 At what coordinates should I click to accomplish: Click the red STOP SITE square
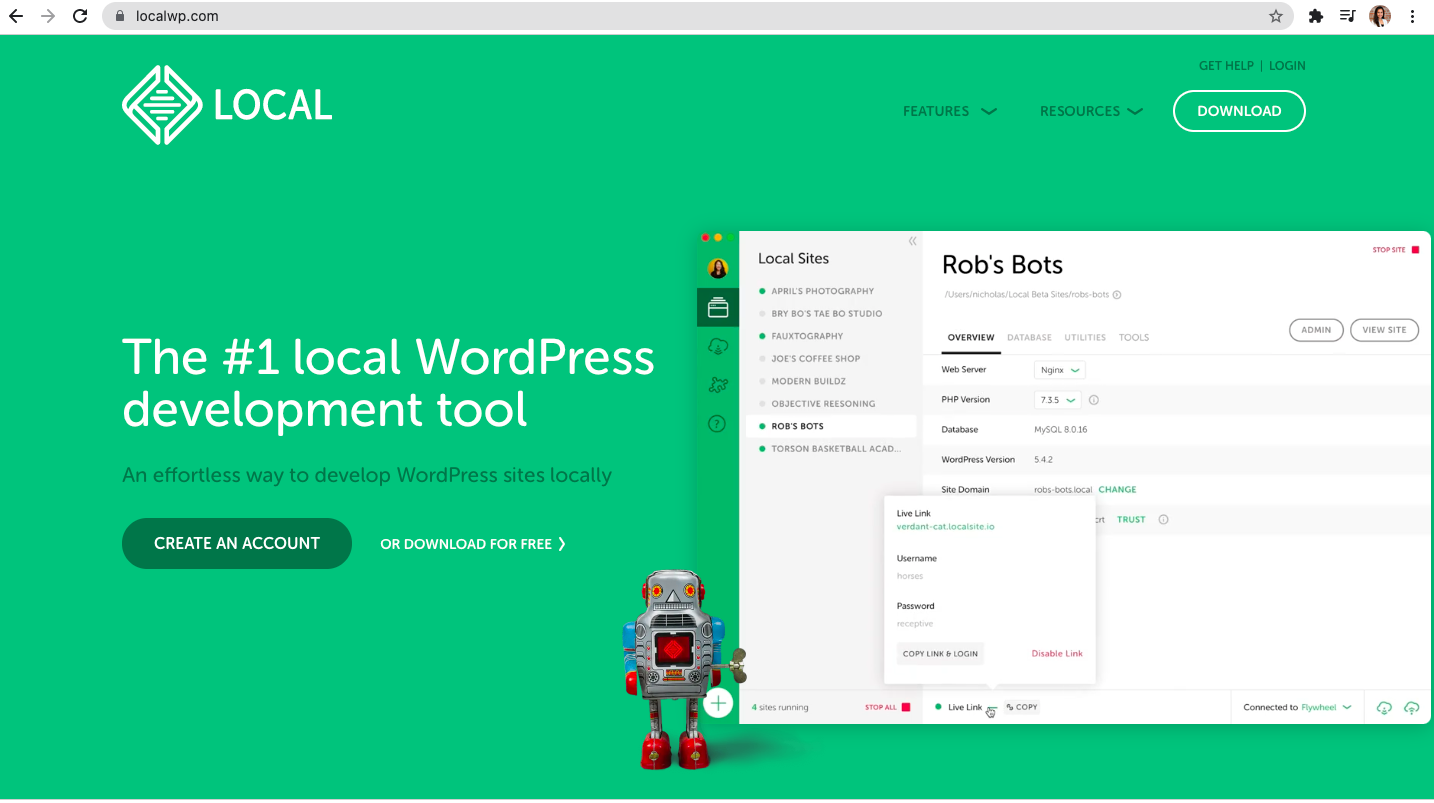(1415, 250)
